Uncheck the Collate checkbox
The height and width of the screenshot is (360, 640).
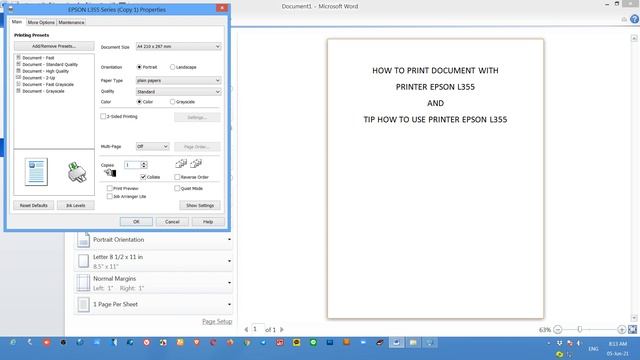pos(143,177)
